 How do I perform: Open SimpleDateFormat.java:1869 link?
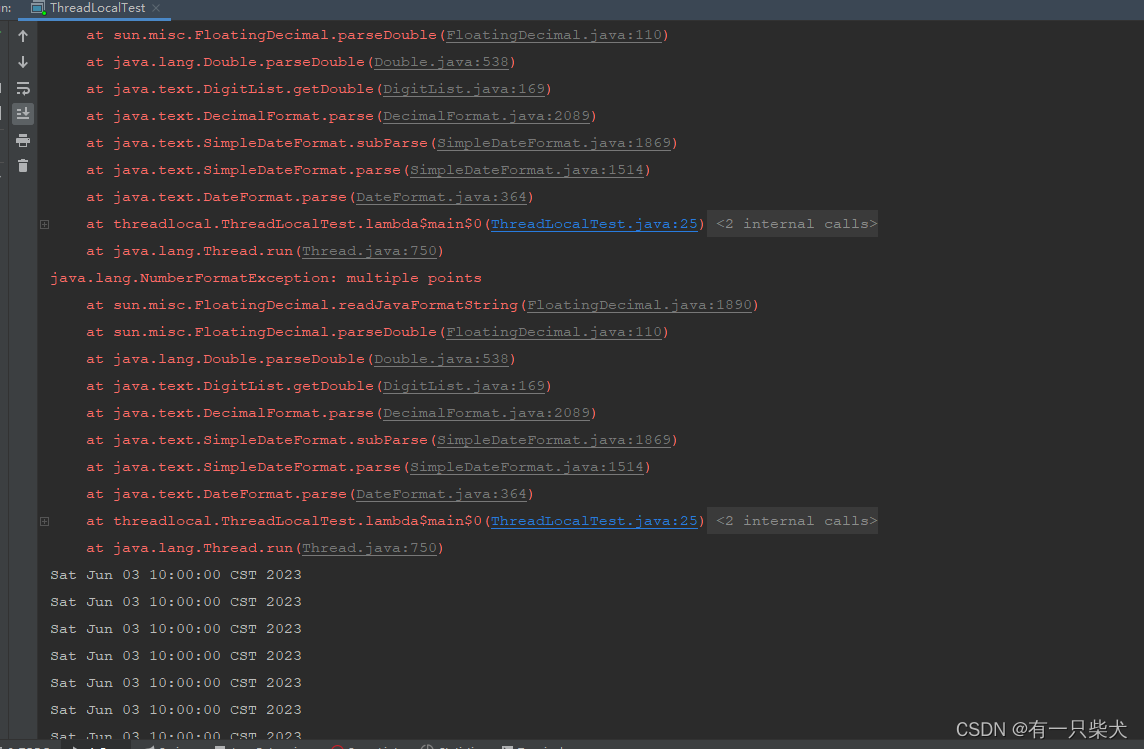(554, 439)
